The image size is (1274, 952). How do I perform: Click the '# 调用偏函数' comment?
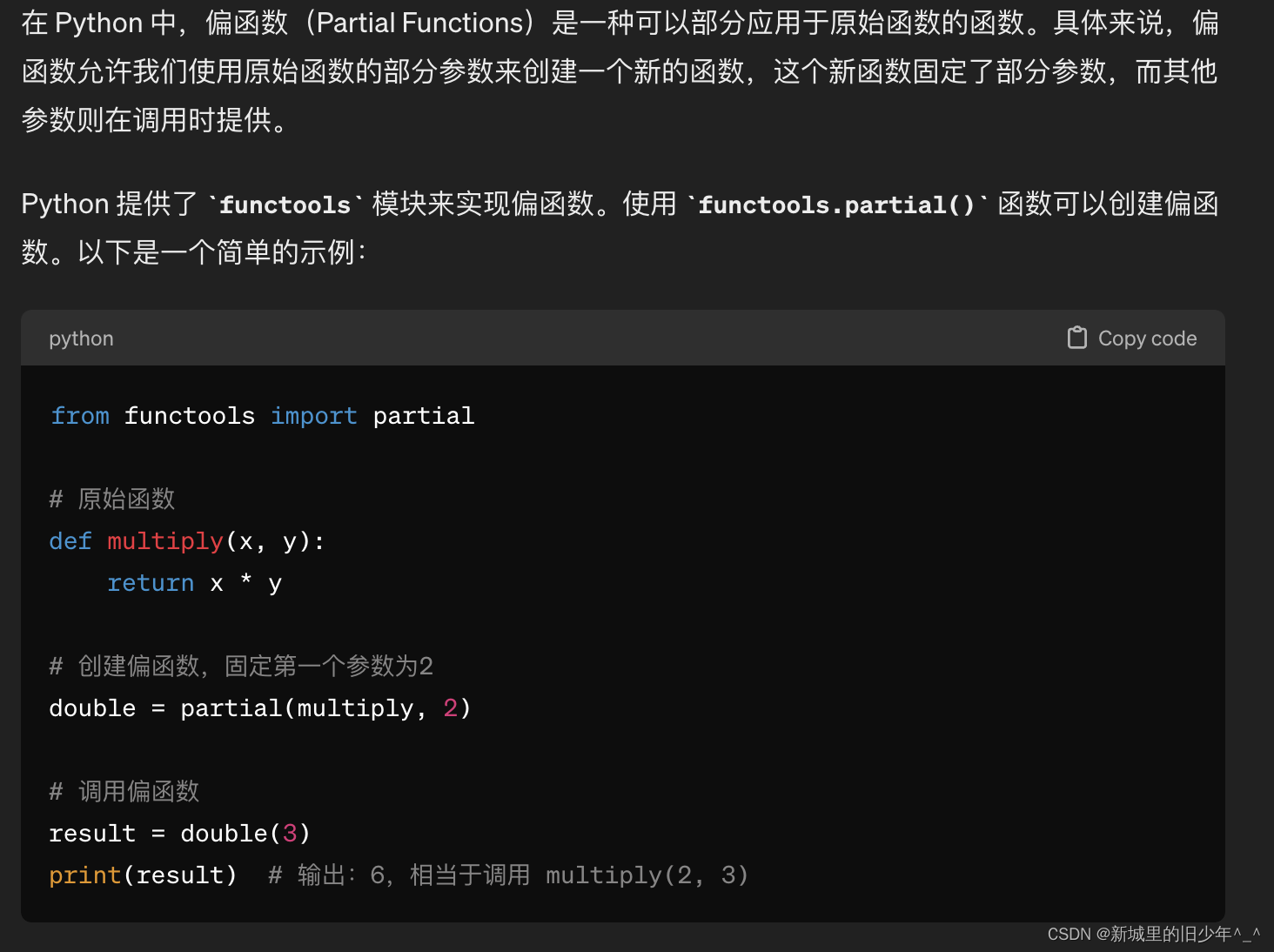[x=124, y=791]
